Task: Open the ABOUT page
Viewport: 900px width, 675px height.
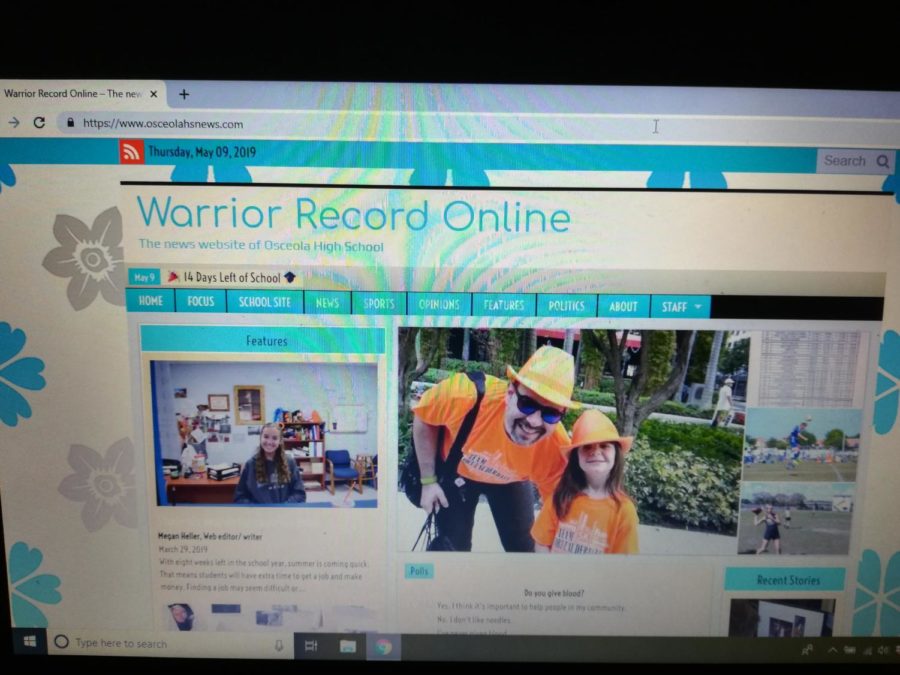Action: coord(623,306)
